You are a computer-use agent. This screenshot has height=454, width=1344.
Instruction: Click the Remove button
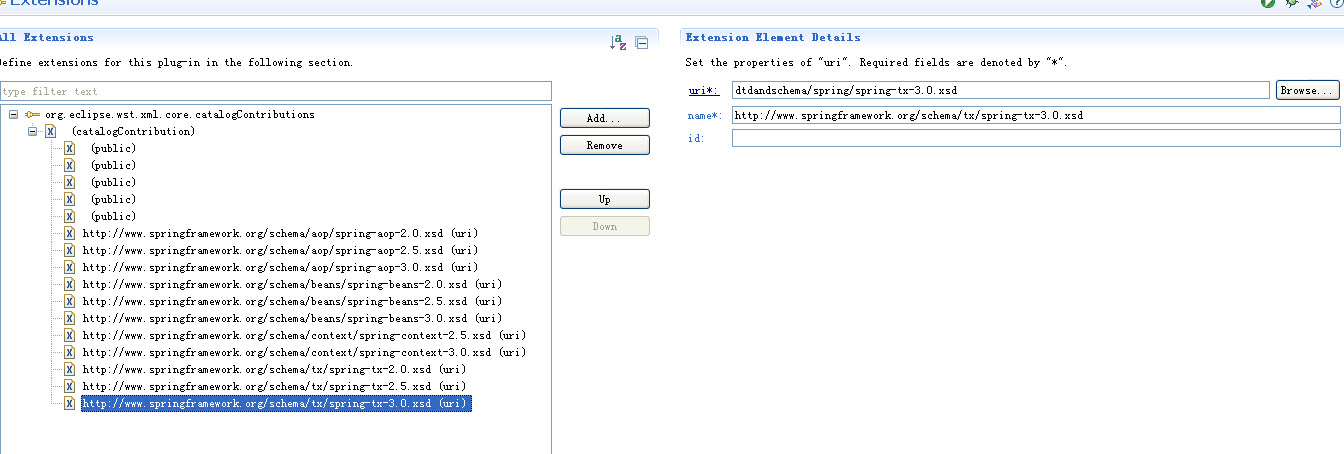(x=605, y=145)
